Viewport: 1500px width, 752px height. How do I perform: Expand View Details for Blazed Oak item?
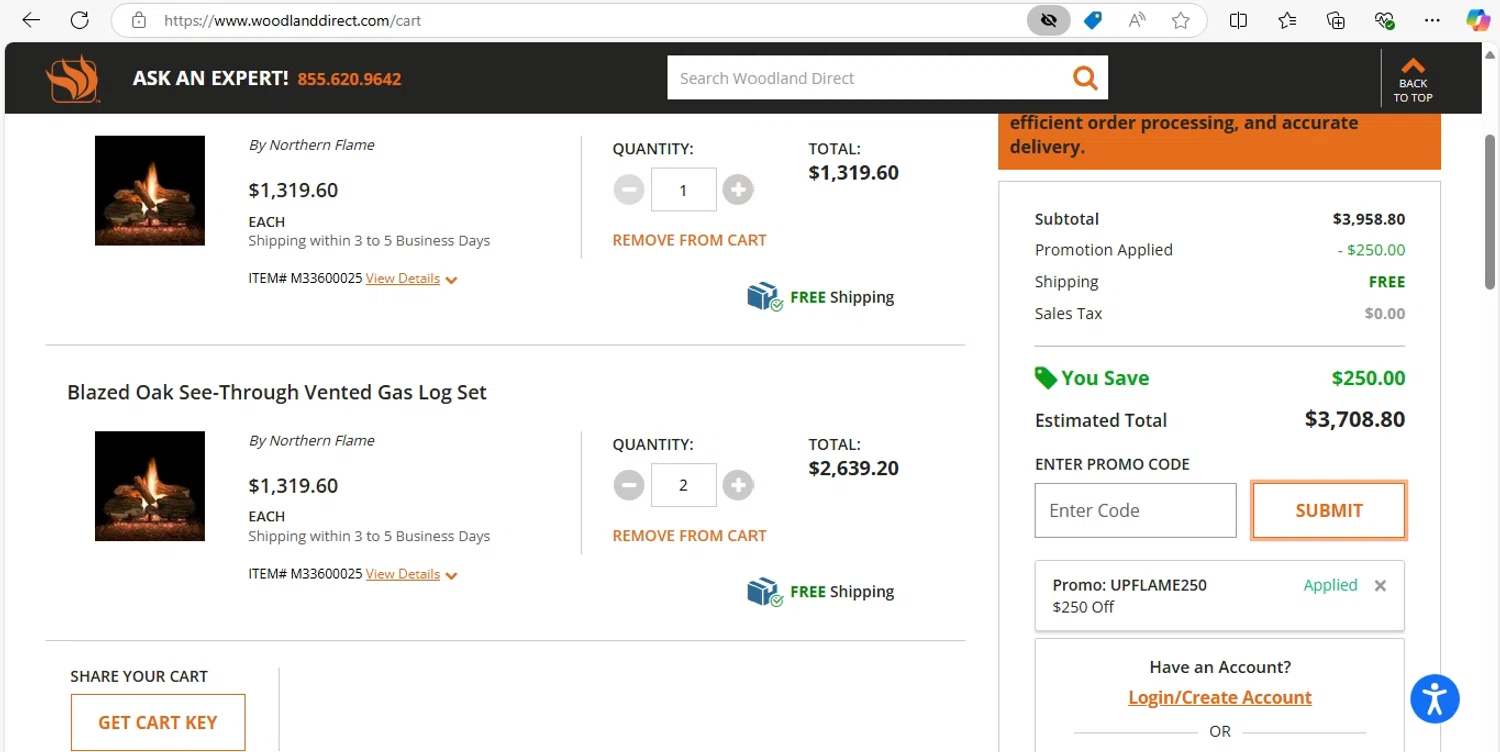click(x=411, y=574)
